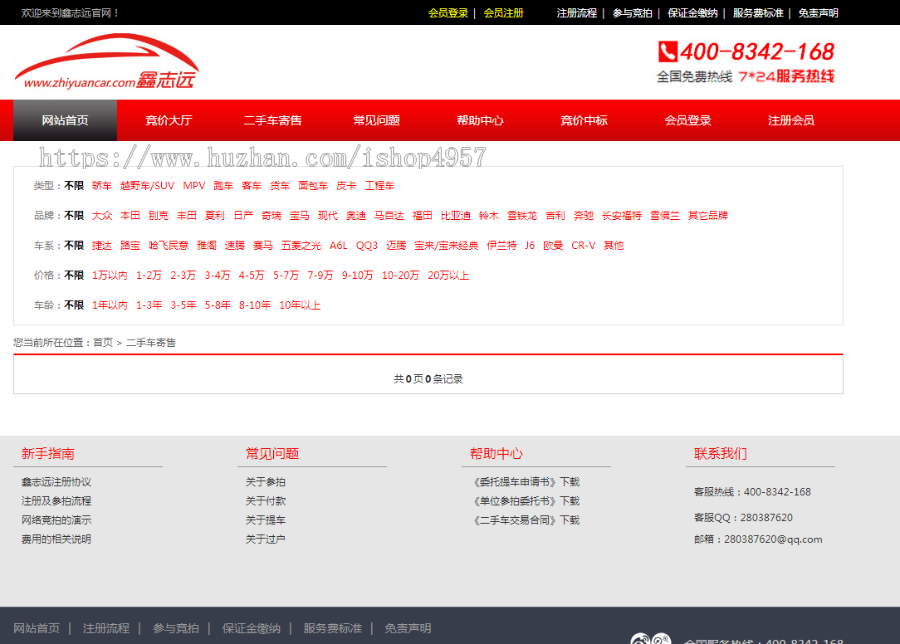Image resolution: width=900 pixels, height=644 pixels.
Task: Filter price by 3-4万
Action: [x=218, y=276]
